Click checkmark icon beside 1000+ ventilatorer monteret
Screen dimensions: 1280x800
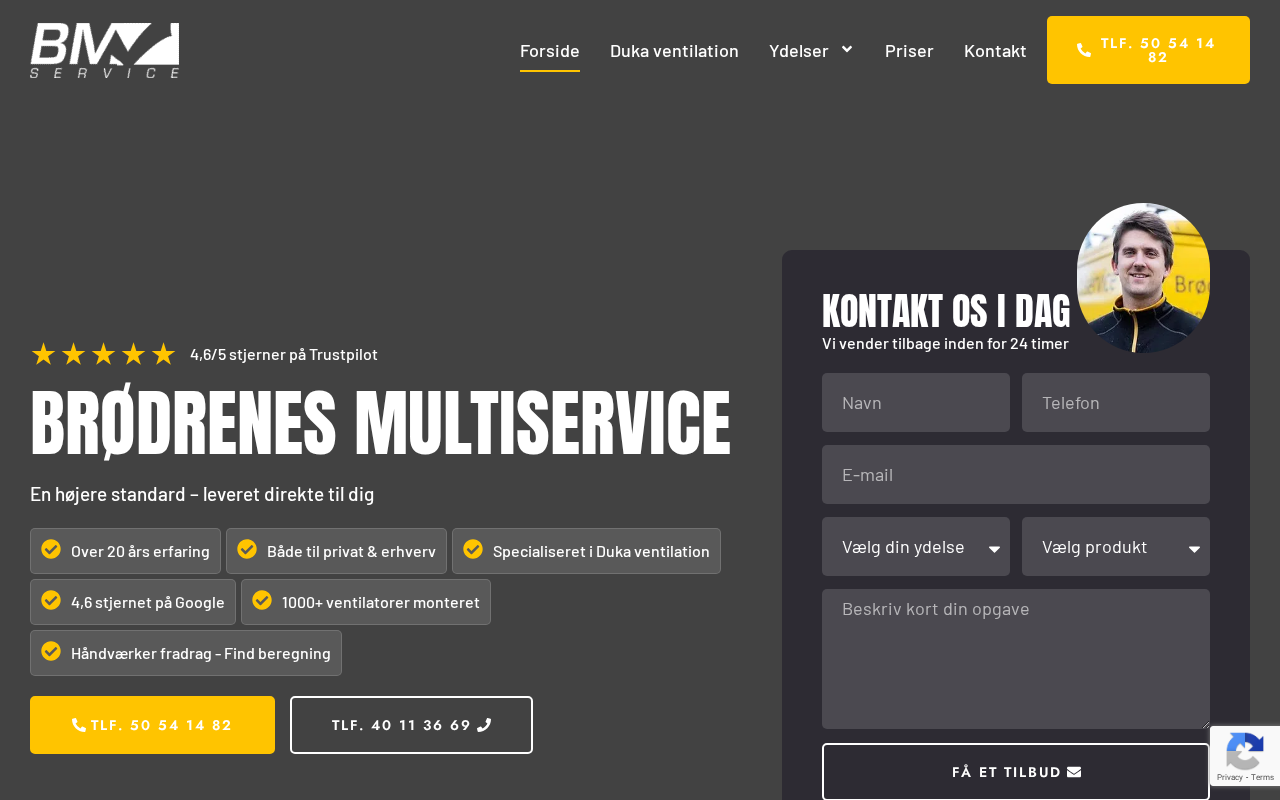tap(262, 600)
